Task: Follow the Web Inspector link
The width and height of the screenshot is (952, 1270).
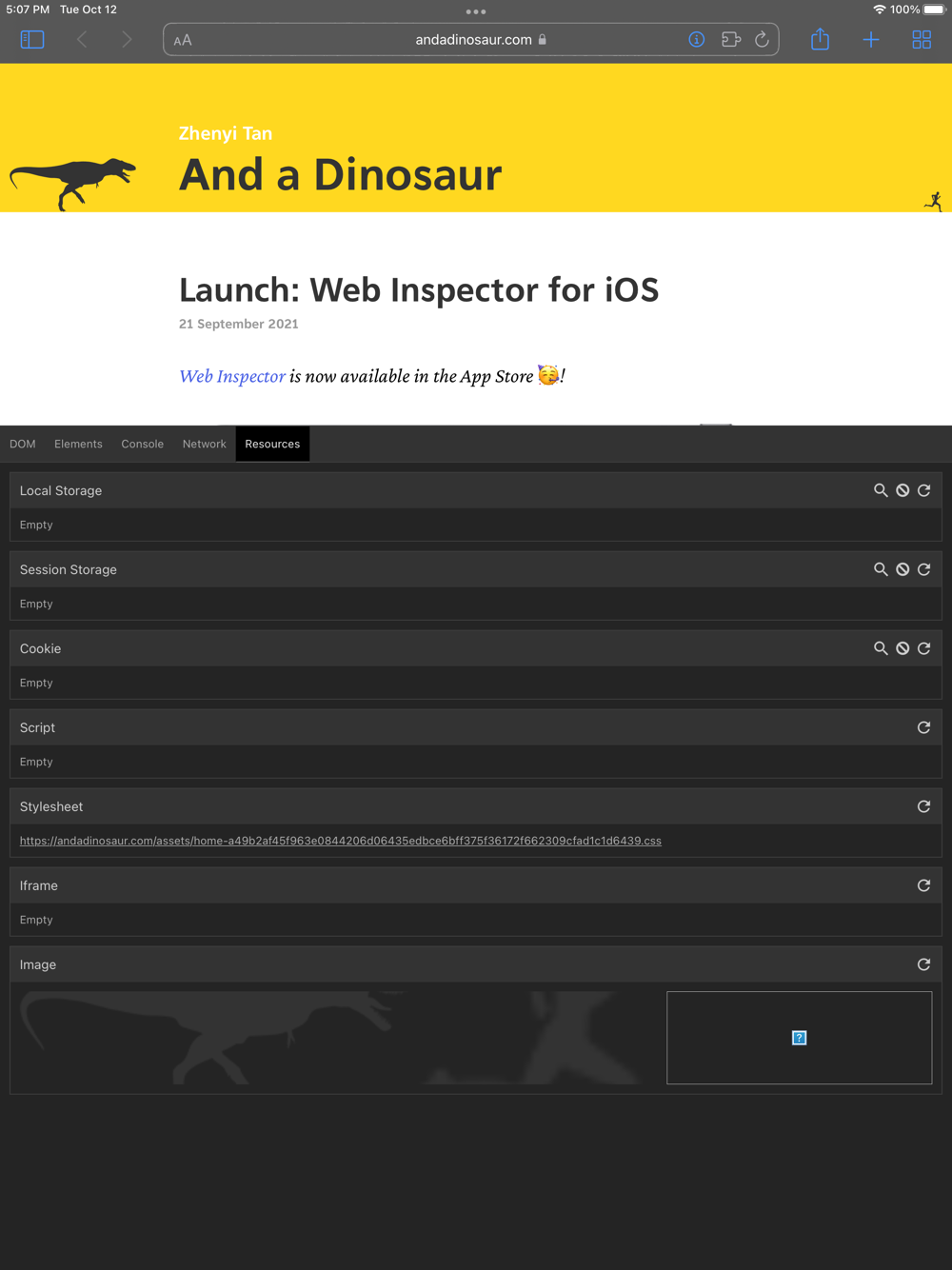Action: (x=232, y=376)
